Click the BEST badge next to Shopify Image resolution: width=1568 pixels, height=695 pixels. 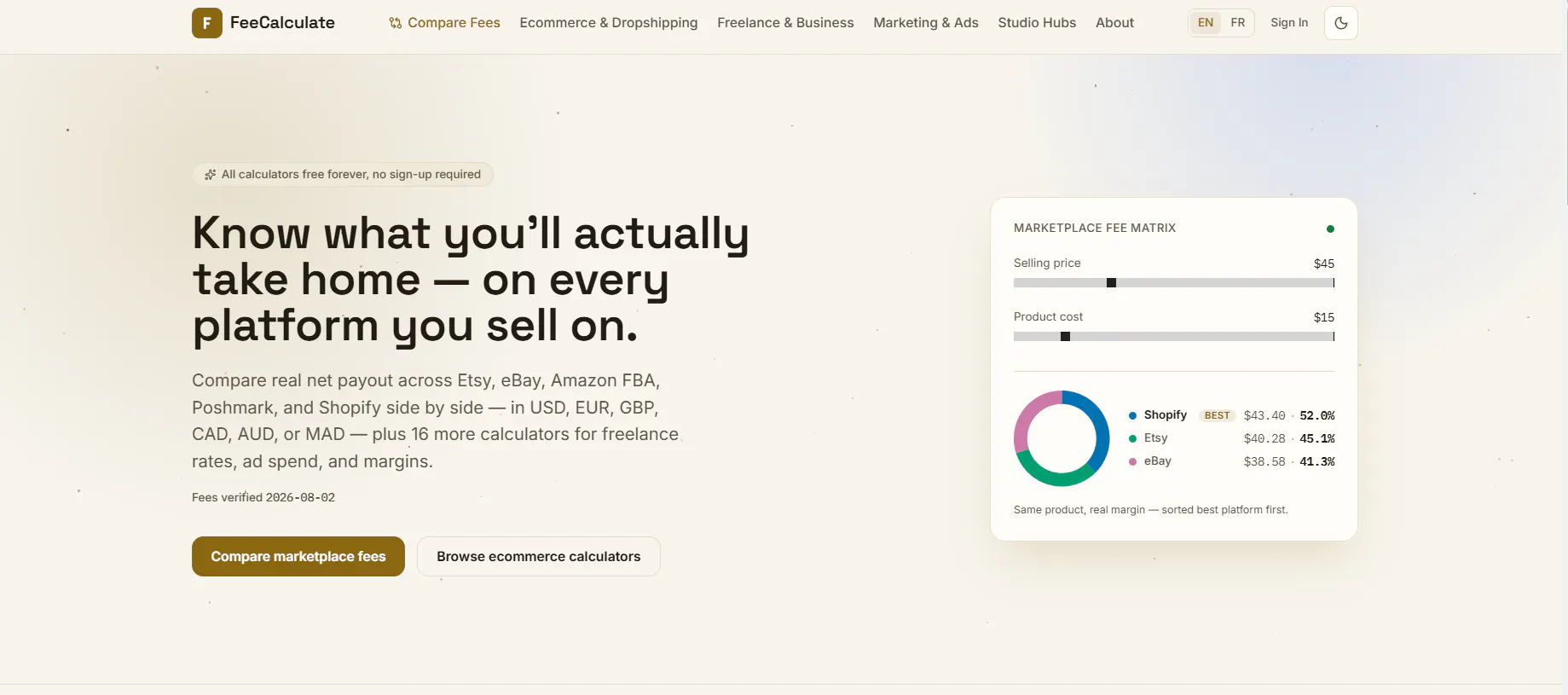click(x=1217, y=415)
